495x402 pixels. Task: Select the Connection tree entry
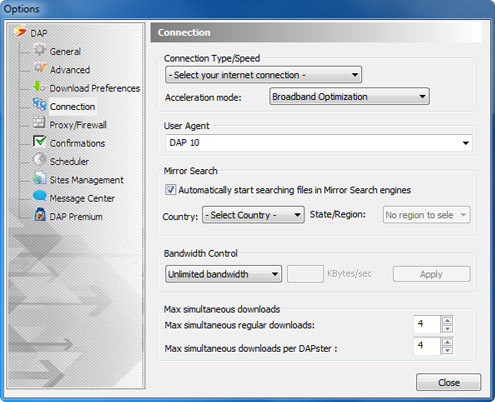[72, 107]
